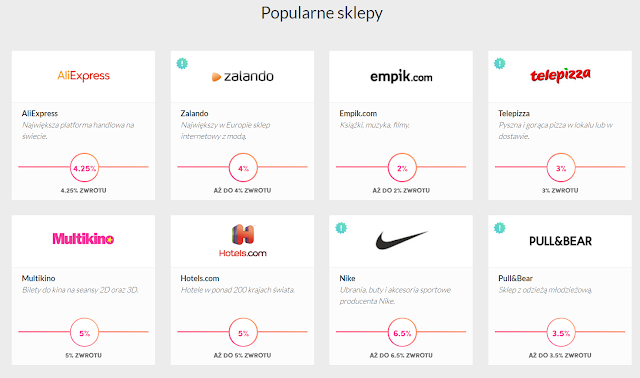Click the Multikino description text

pyautogui.click(x=80, y=290)
